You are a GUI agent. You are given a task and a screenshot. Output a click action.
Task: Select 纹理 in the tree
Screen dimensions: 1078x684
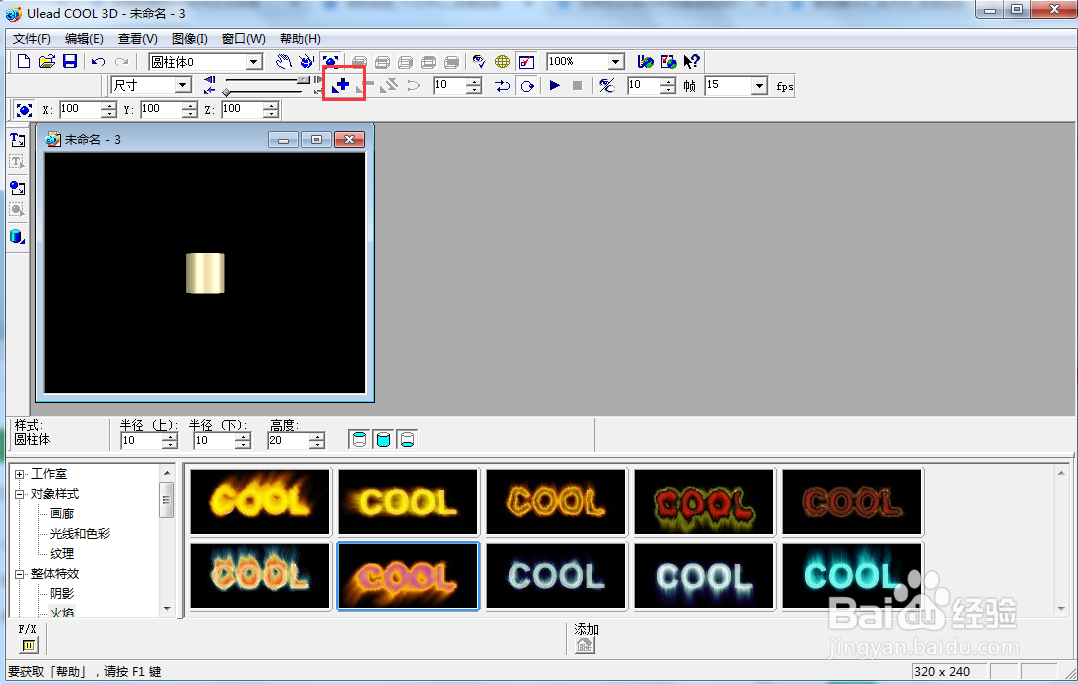62,553
